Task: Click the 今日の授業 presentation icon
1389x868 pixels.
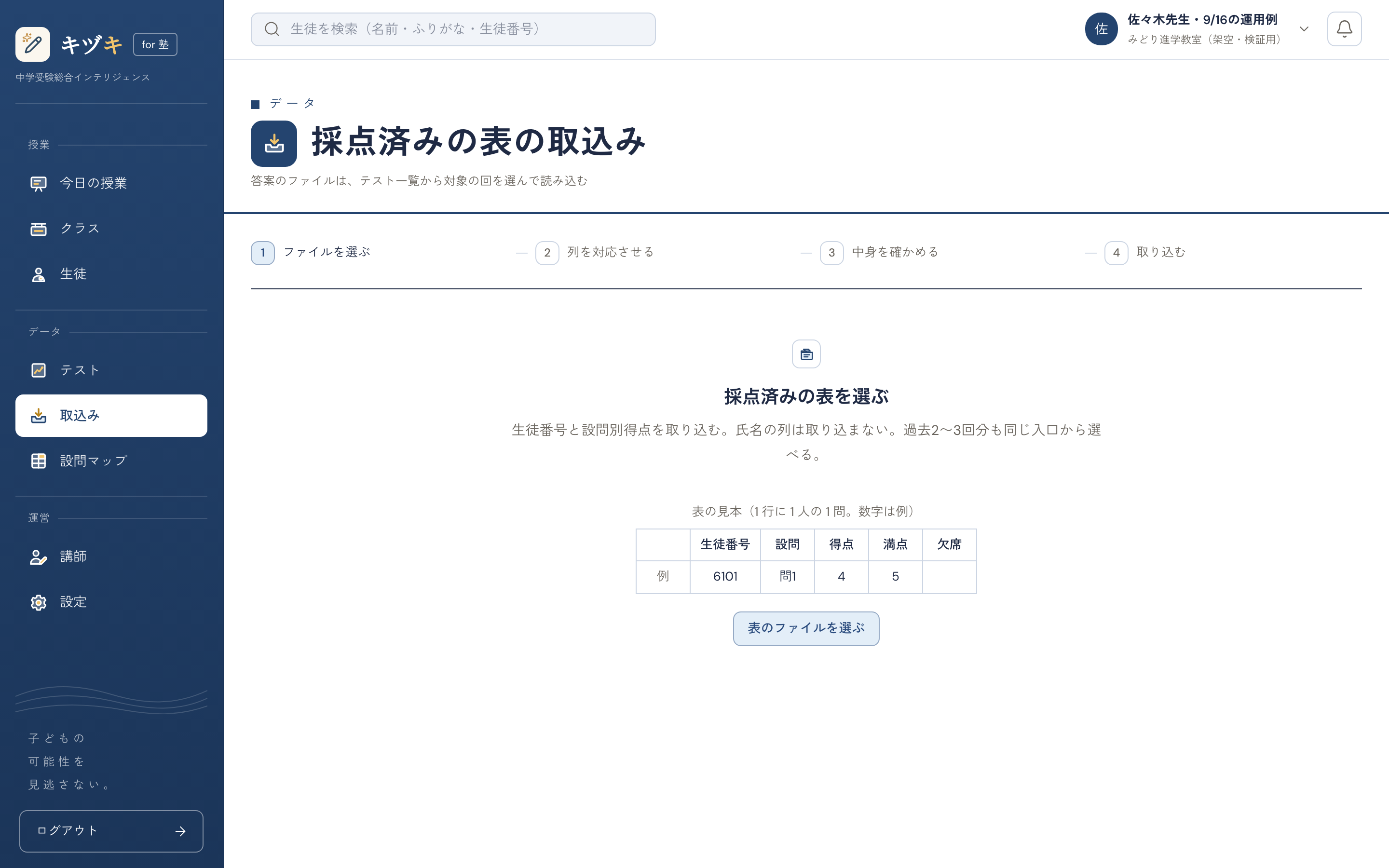Action: [39, 183]
